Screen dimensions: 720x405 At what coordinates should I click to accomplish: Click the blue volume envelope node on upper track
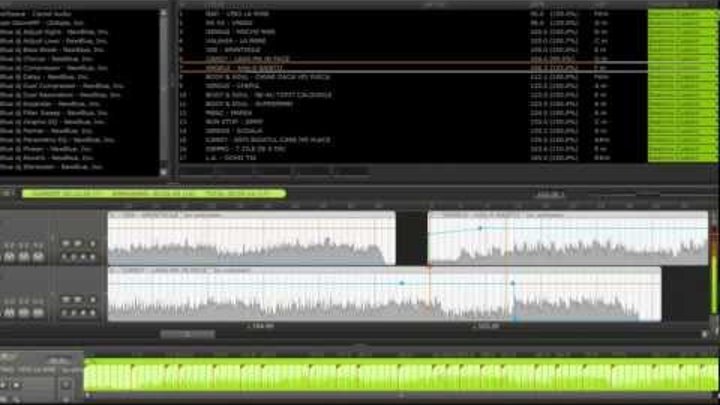coord(480,228)
